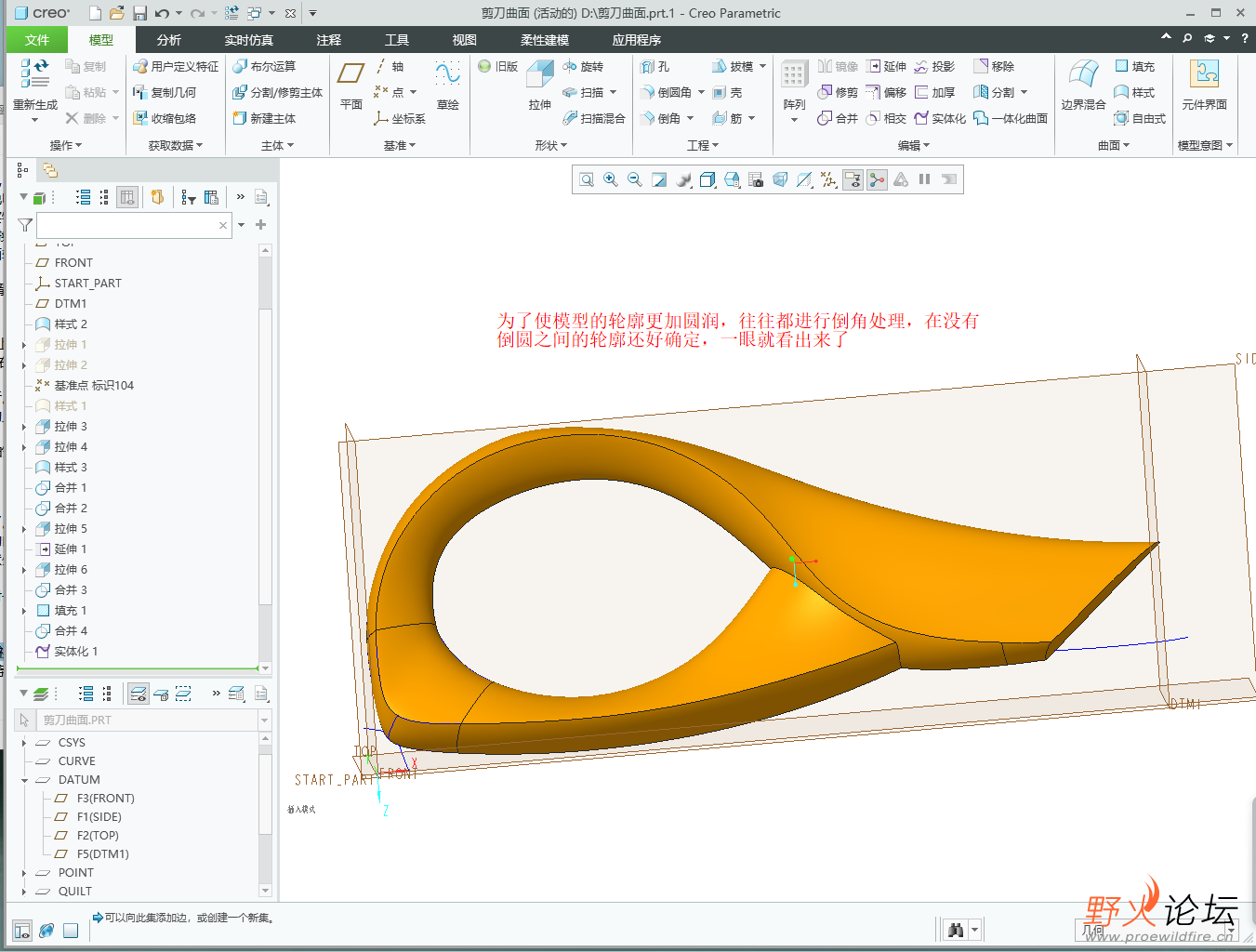The height and width of the screenshot is (952, 1256).
Task: Click the Undo arrow icon
Action: click(x=162, y=13)
